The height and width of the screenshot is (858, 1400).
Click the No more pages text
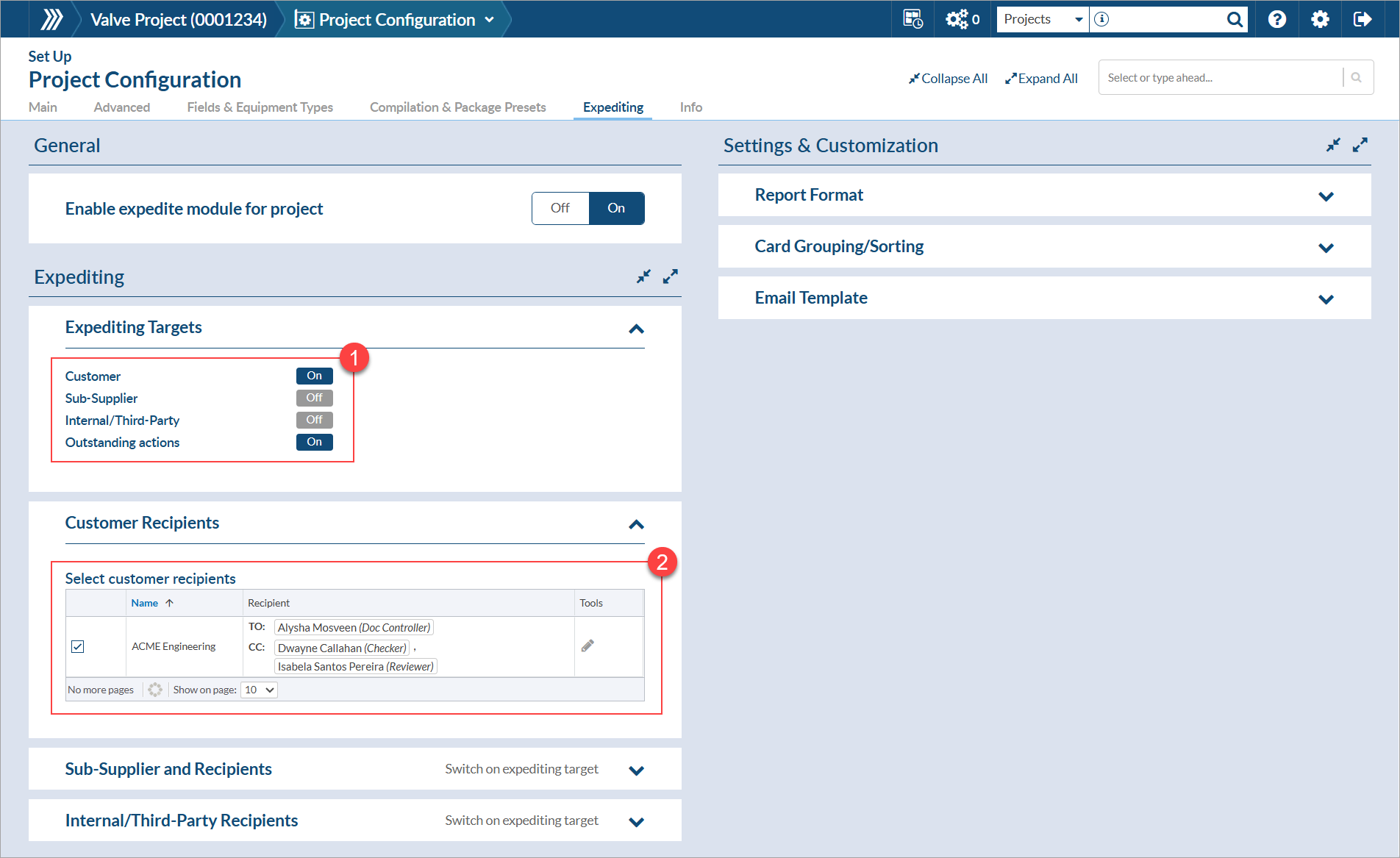point(101,690)
